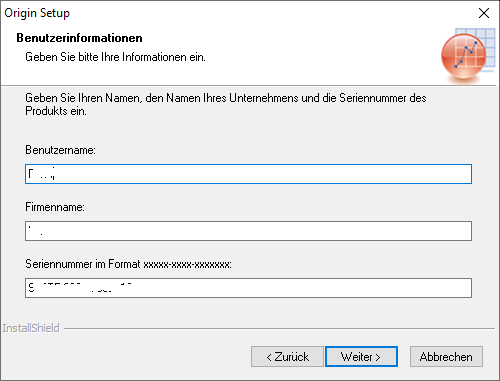
Task: Click the subtitle Geben Sie bitte Ihre Informationen ein
Action: click(115, 57)
